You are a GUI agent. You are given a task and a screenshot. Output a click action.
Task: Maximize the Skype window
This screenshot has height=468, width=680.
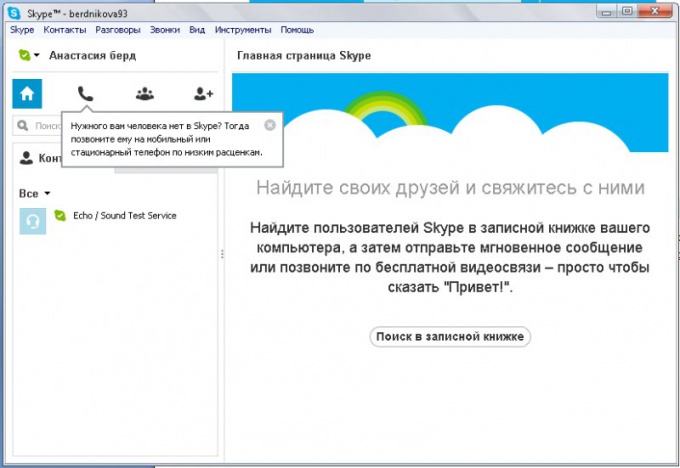627,12
